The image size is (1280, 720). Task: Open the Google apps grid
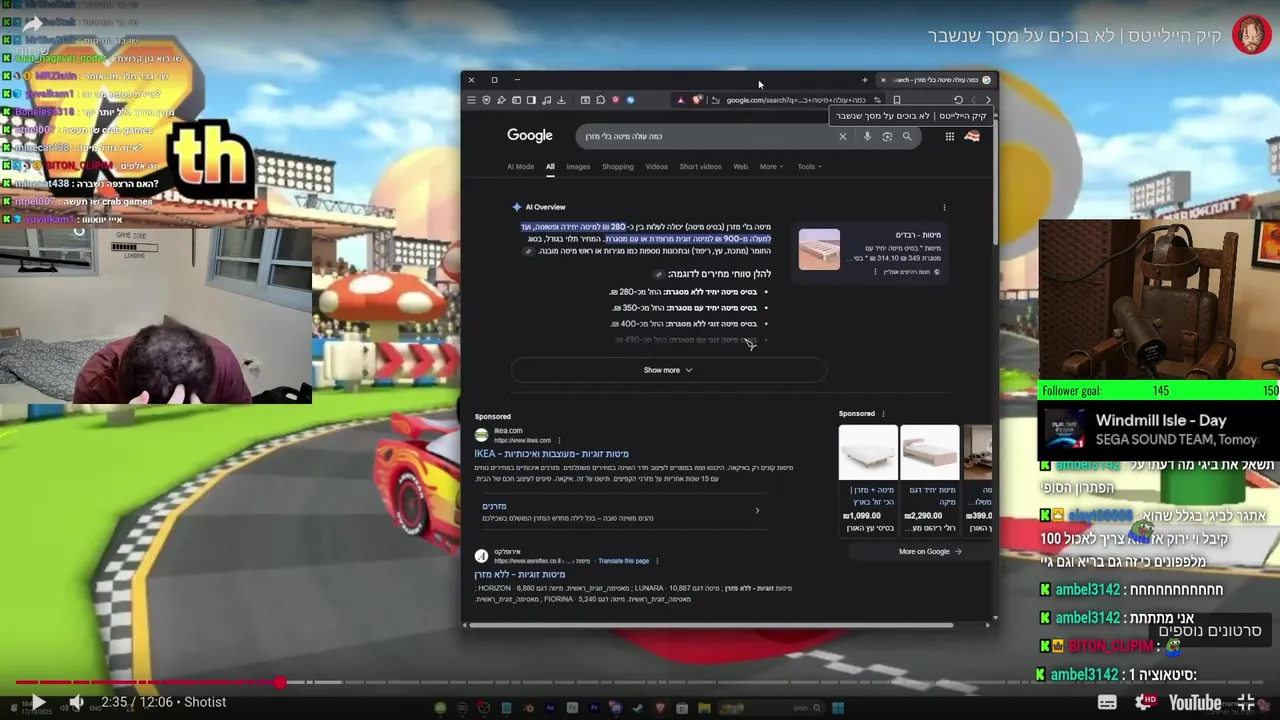[x=949, y=136]
